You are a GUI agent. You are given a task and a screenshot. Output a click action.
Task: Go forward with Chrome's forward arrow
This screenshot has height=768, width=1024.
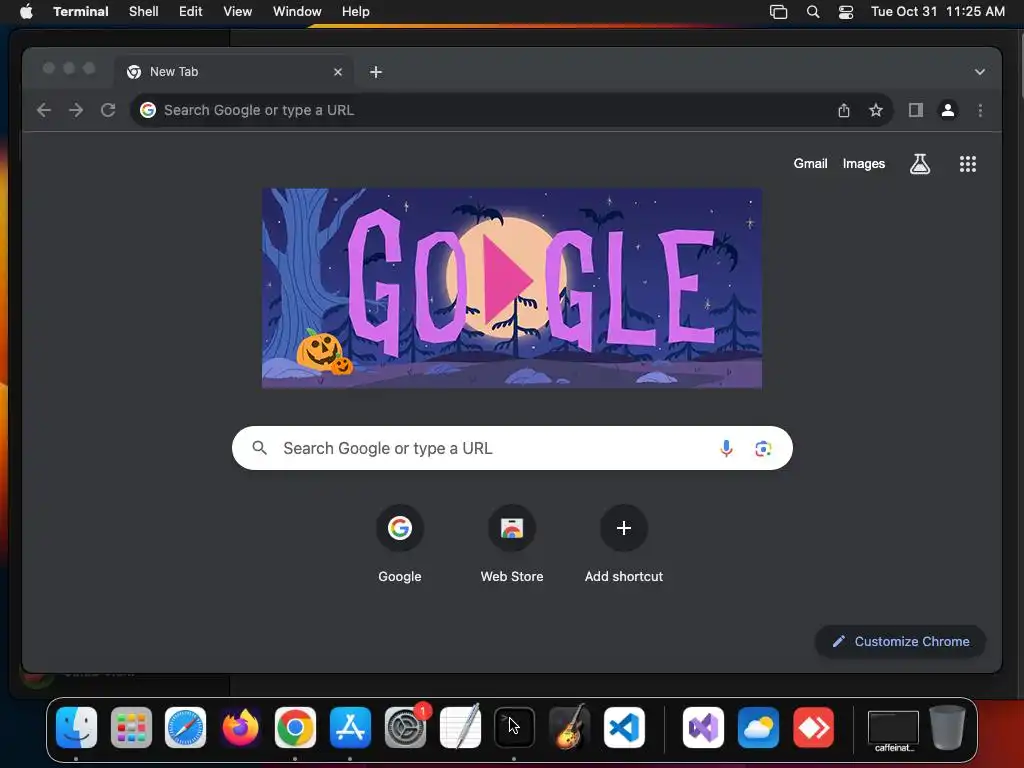(76, 110)
